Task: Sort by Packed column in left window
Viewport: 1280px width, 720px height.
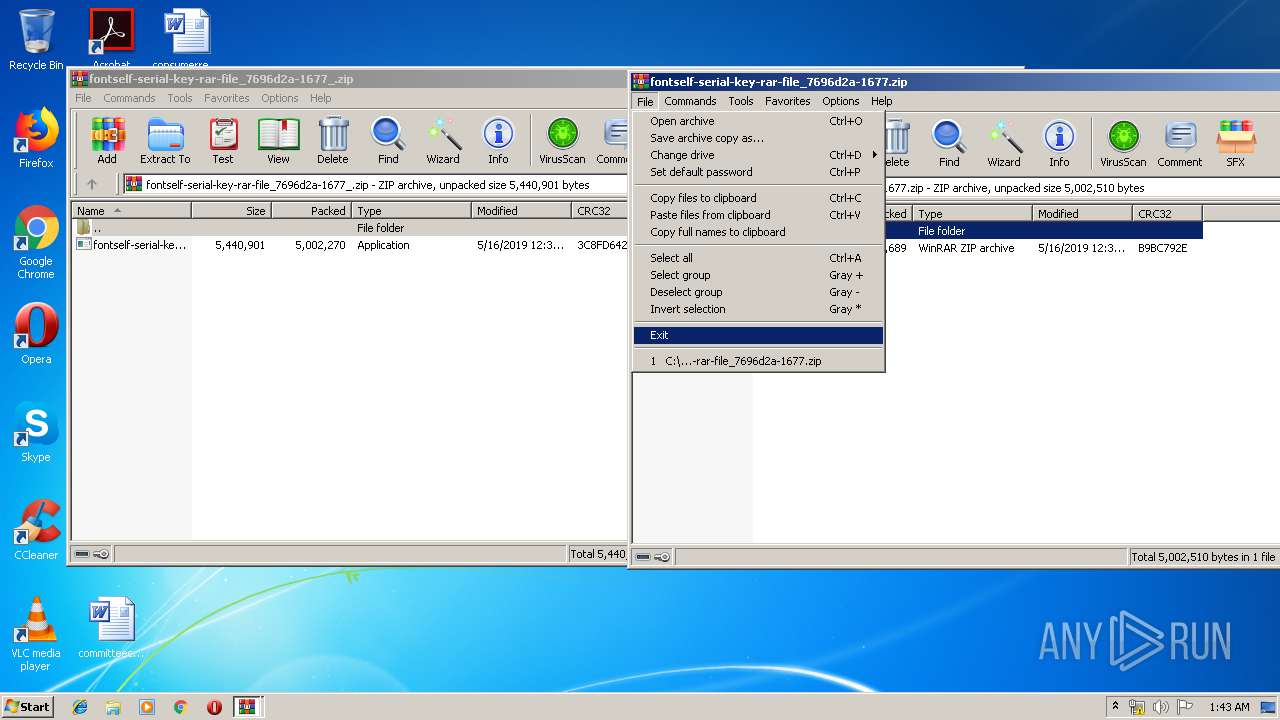Action: pos(311,211)
